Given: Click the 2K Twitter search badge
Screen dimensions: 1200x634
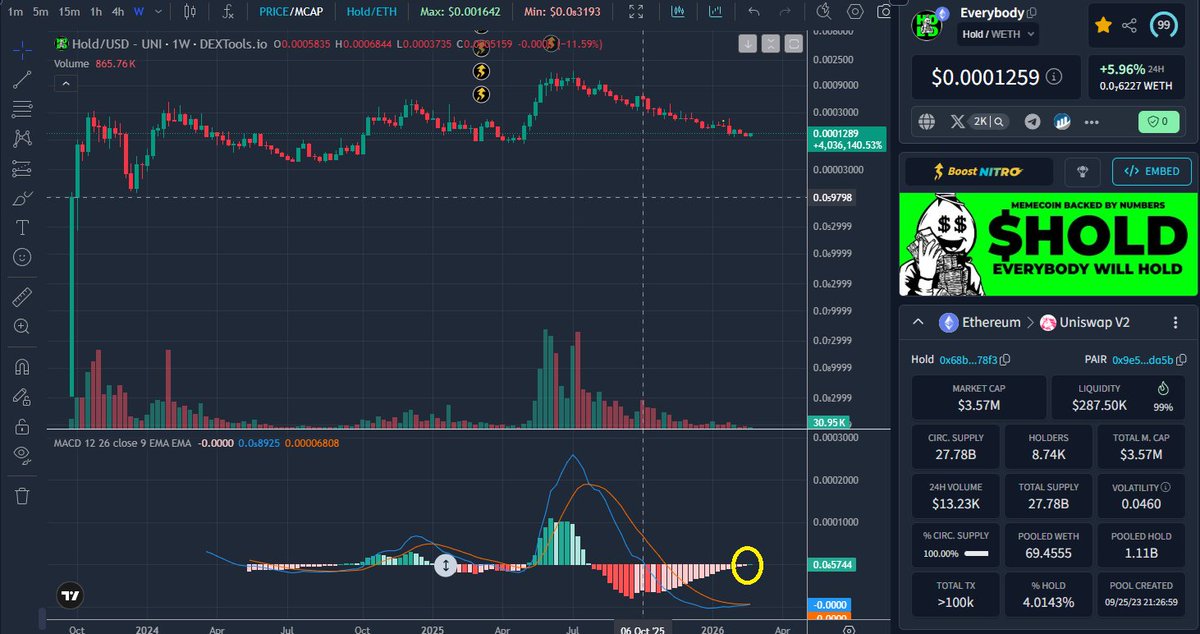Looking at the screenshot, I should point(990,121).
